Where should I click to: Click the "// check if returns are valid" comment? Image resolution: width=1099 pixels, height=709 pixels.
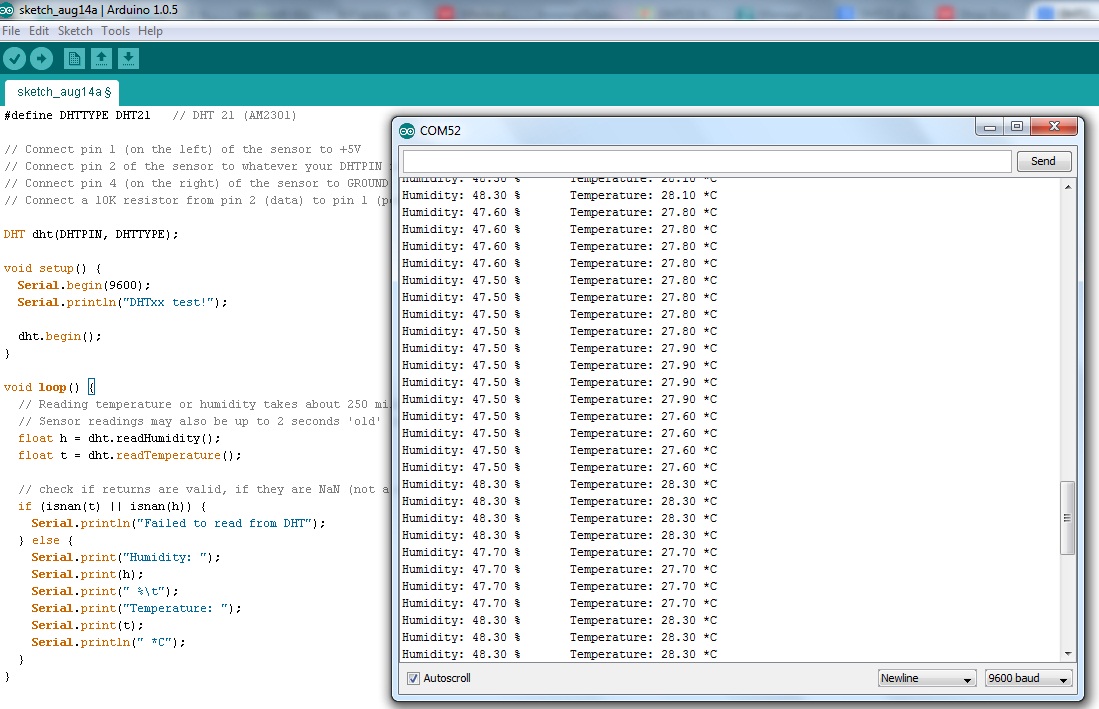(x=203, y=490)
